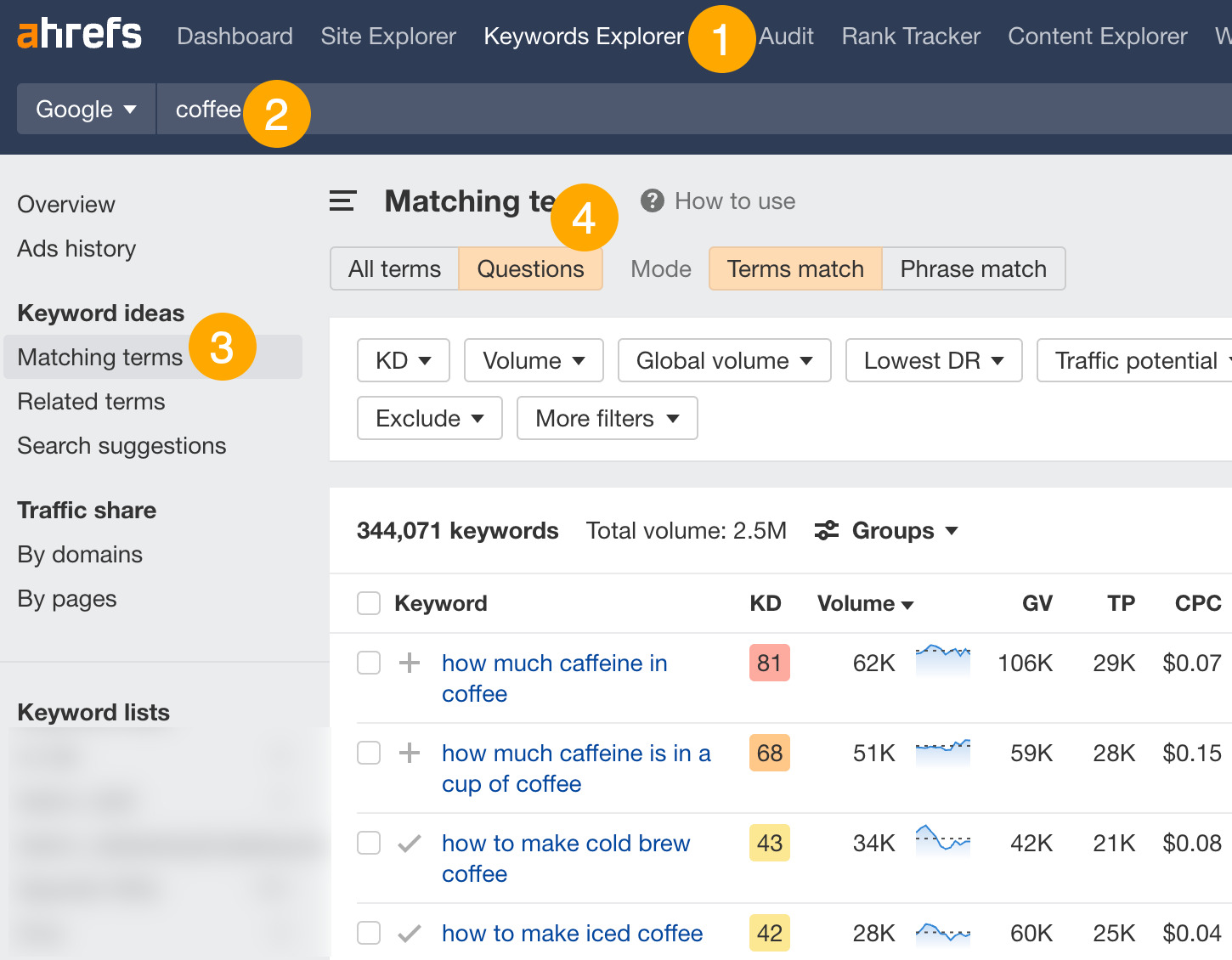
Task: Check the box beside 'how to make iced coffee'
Action: tap(368, 933)
